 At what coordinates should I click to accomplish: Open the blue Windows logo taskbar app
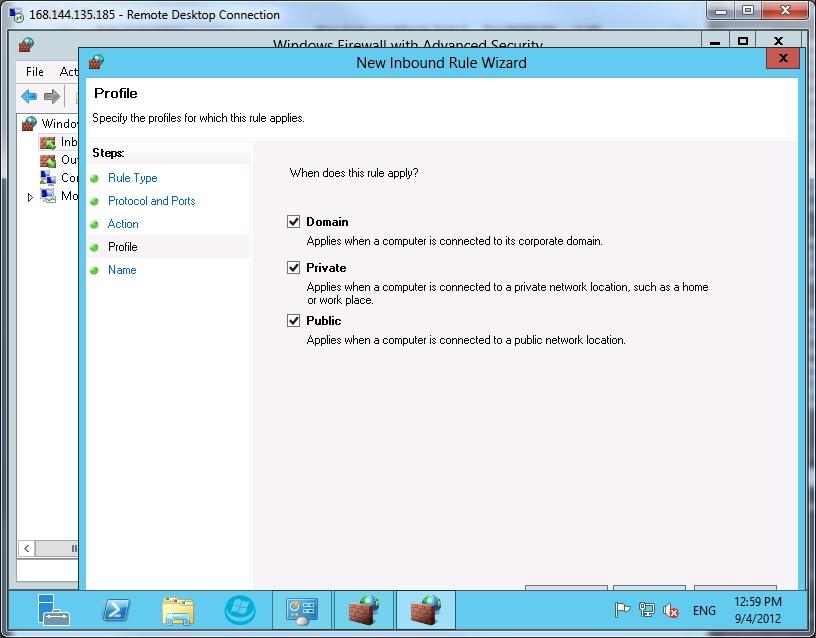240,609
